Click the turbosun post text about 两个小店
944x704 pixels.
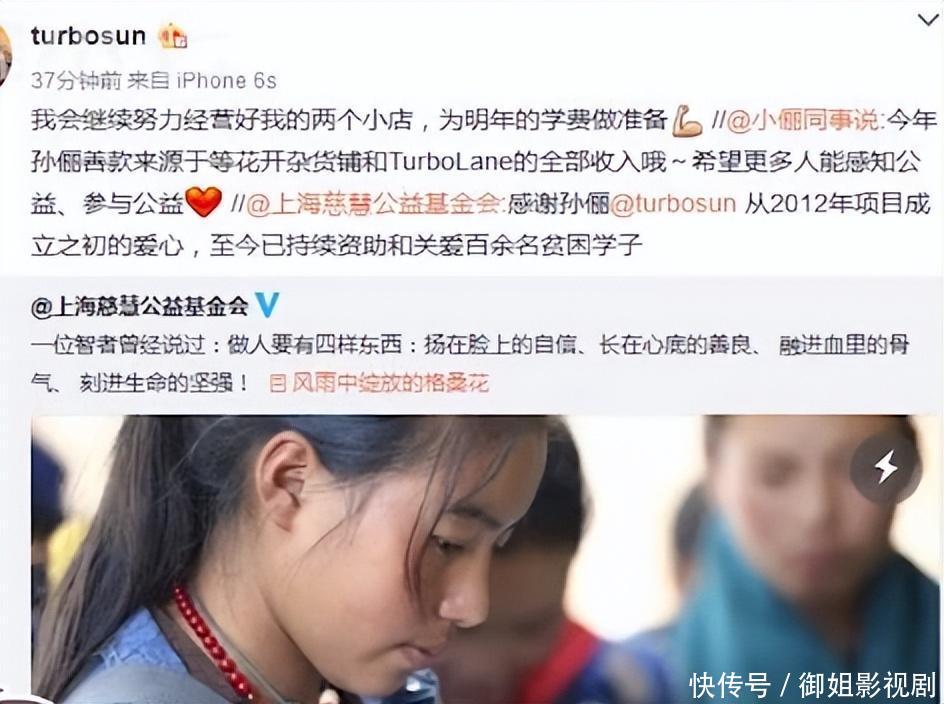pyautogui.click(x=484, y=183)
